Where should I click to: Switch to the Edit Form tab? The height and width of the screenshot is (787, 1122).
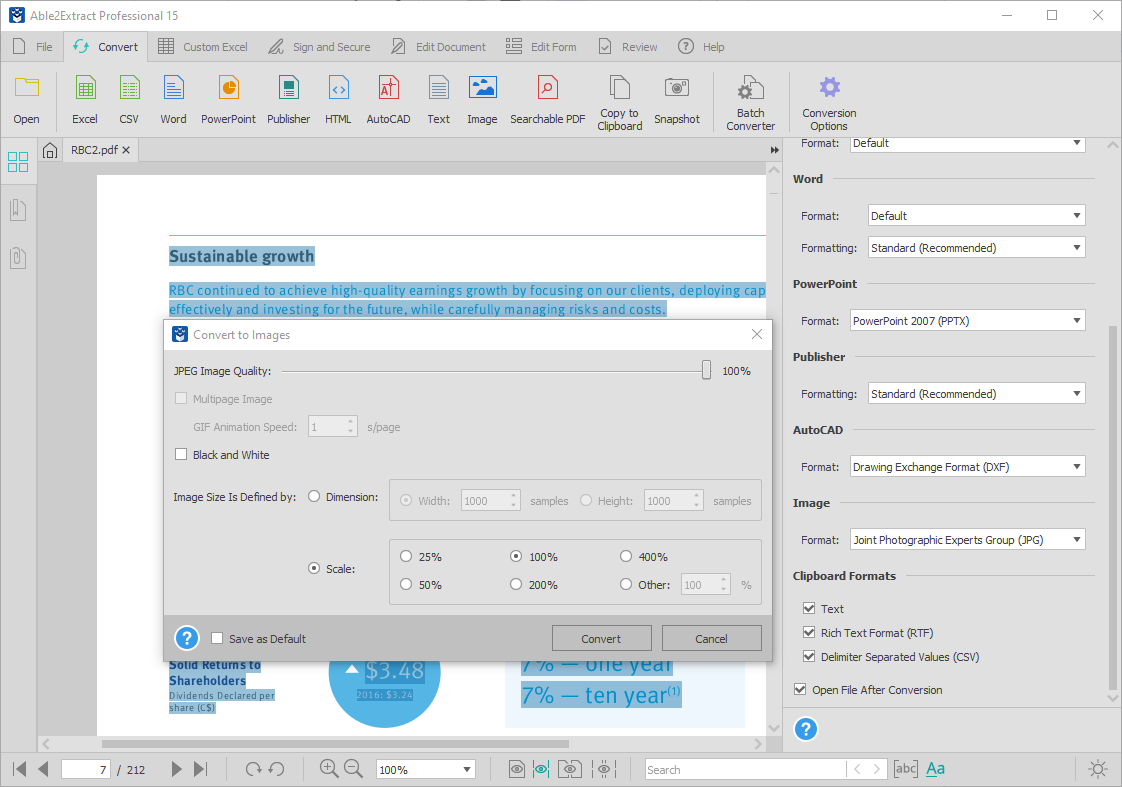541,47
